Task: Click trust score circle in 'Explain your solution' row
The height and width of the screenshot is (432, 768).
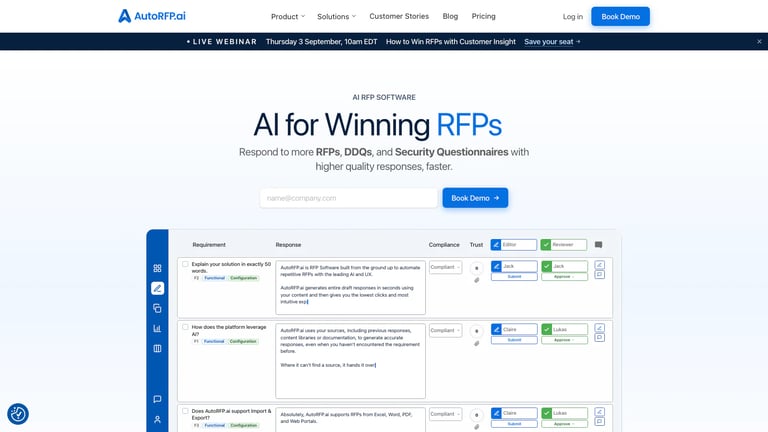Action: 477,268
